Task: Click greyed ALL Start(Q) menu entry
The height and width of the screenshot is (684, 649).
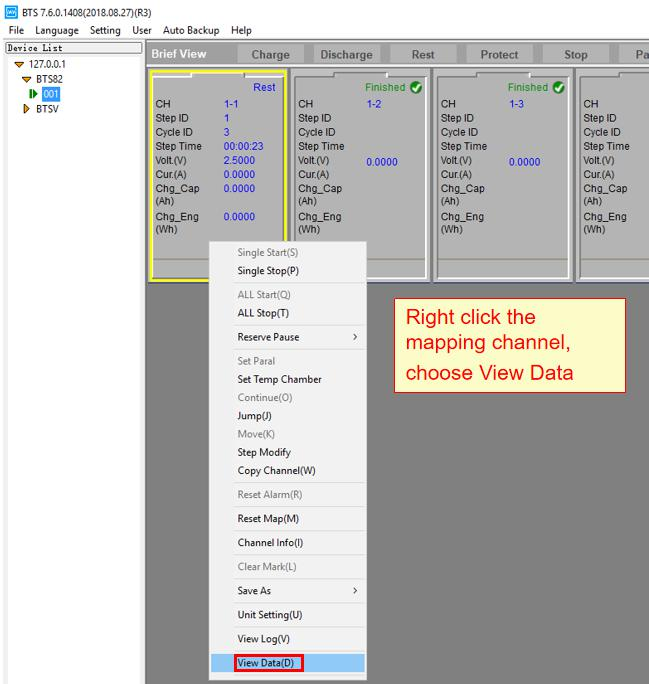Action: tap(287, 294)
